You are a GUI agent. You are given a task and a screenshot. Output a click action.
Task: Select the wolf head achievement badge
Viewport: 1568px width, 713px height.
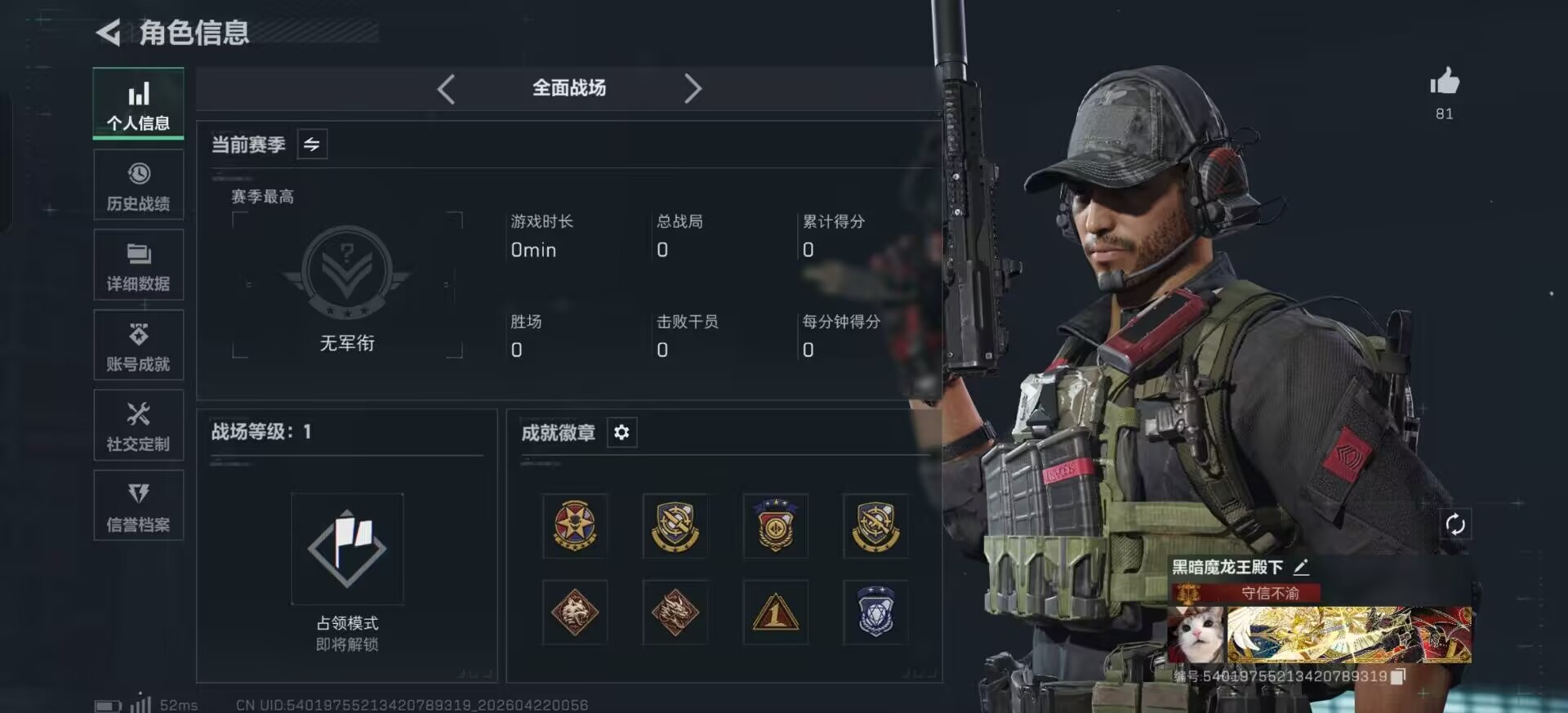575,613
